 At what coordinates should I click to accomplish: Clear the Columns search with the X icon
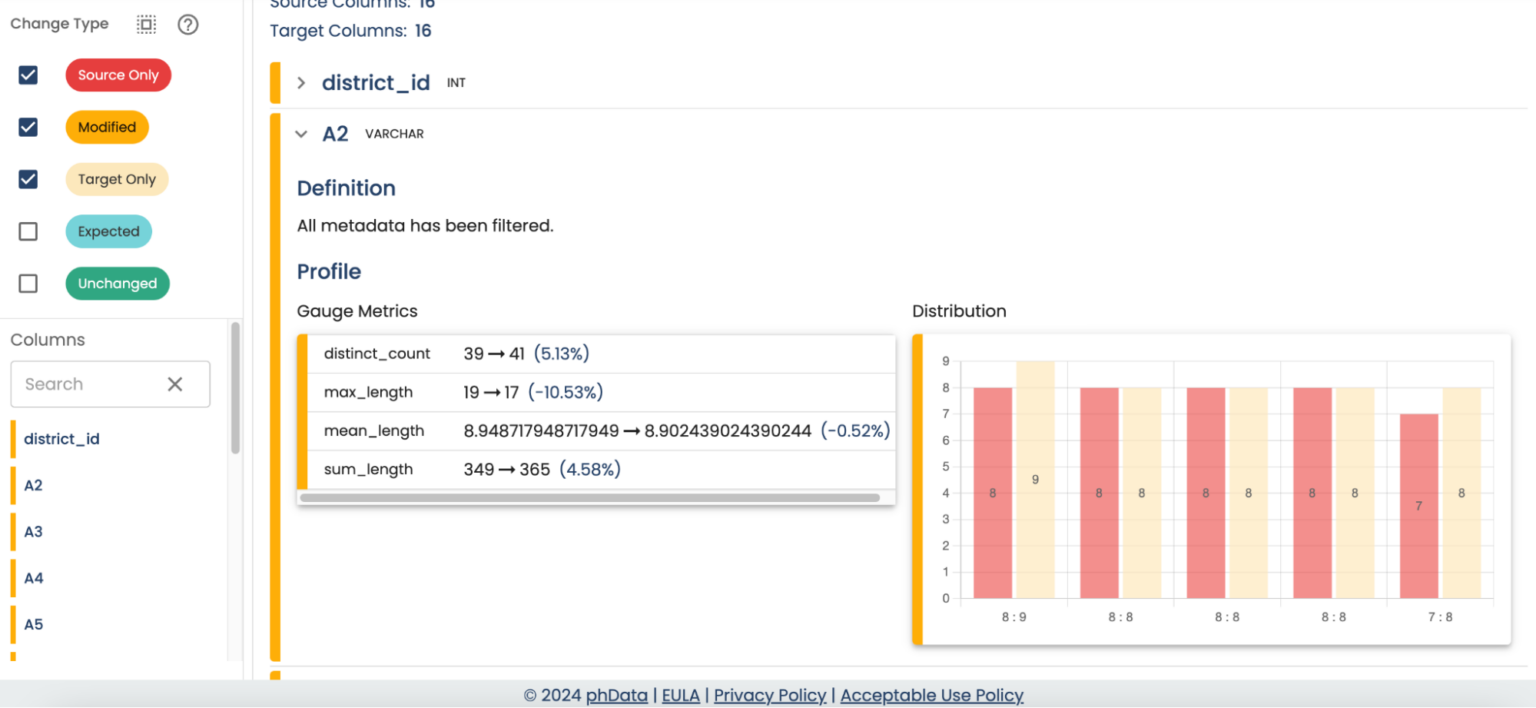tap(175, 384)
